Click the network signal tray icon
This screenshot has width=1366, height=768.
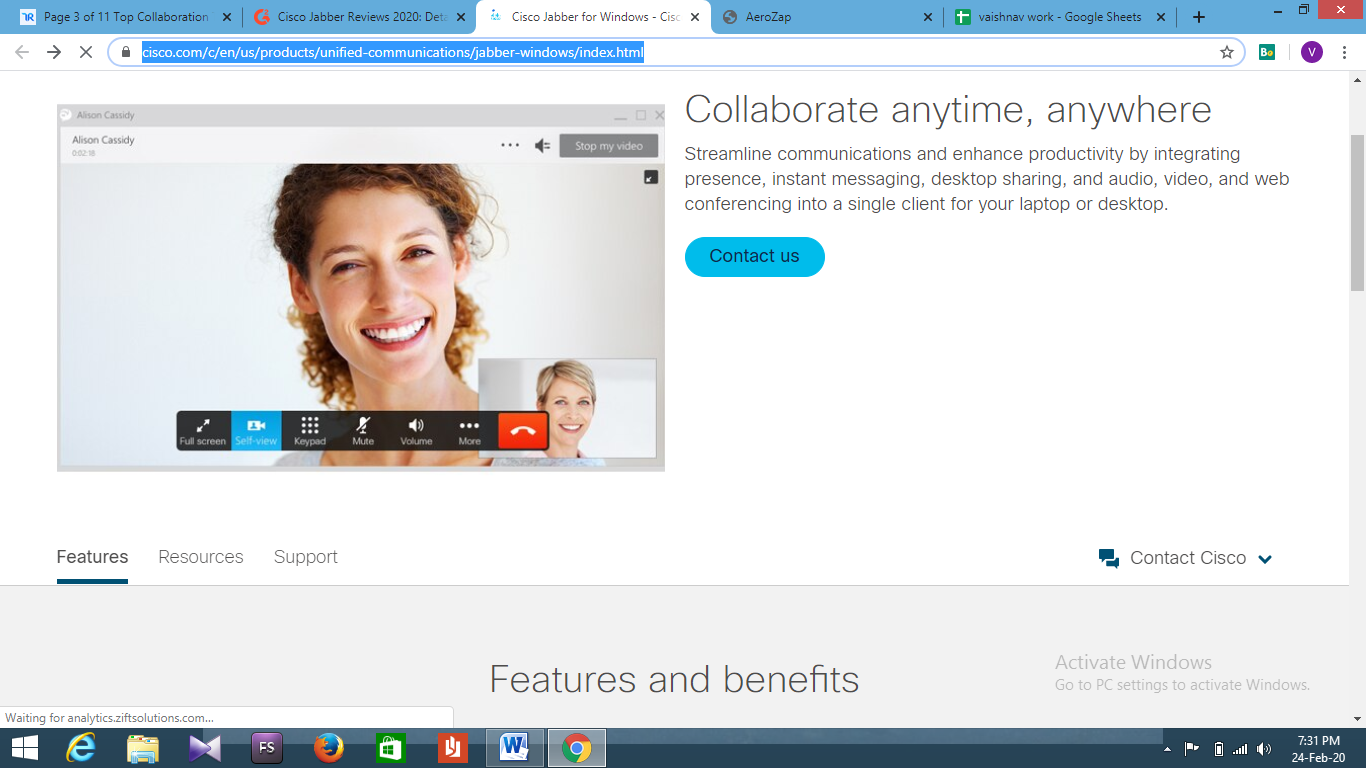tap(1240, 749)
